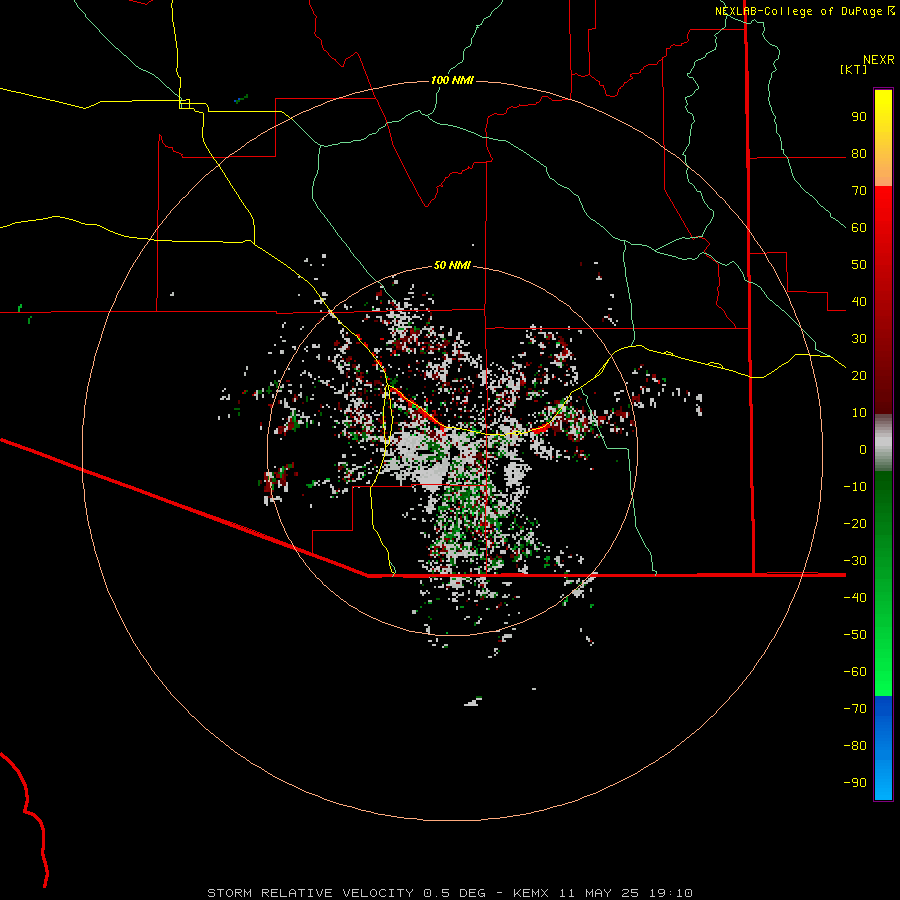This screenshot has width=900, height=900.
Task: Click the -50 value on the velocity scale
Action: 855,634
